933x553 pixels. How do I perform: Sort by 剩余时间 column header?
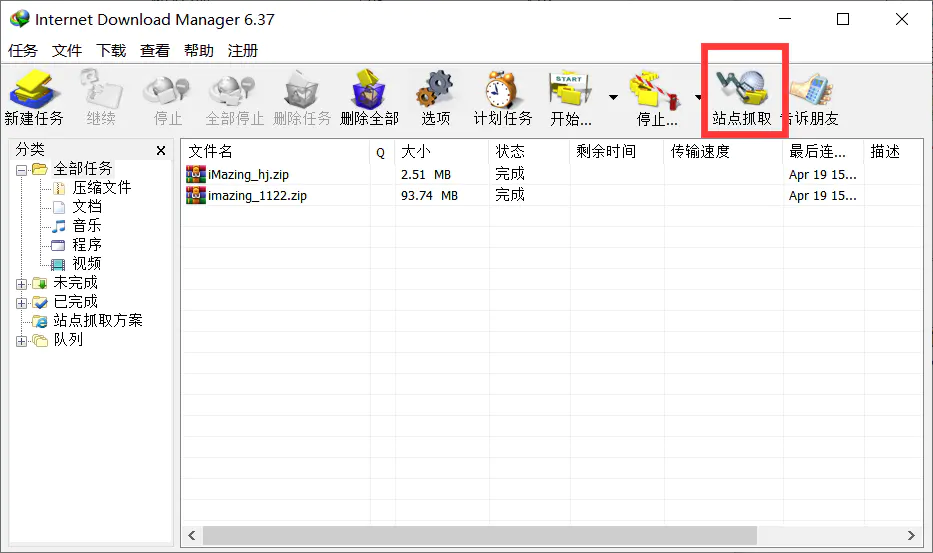coord(616,151)
